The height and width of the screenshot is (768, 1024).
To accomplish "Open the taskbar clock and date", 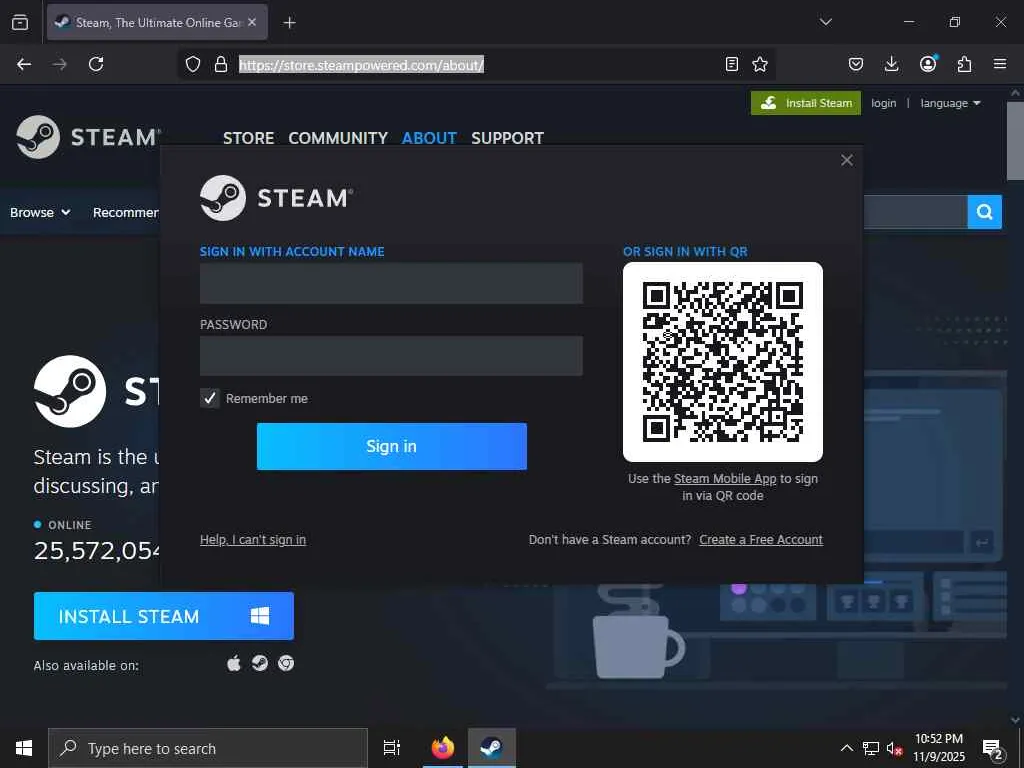I will pos(938,748).
